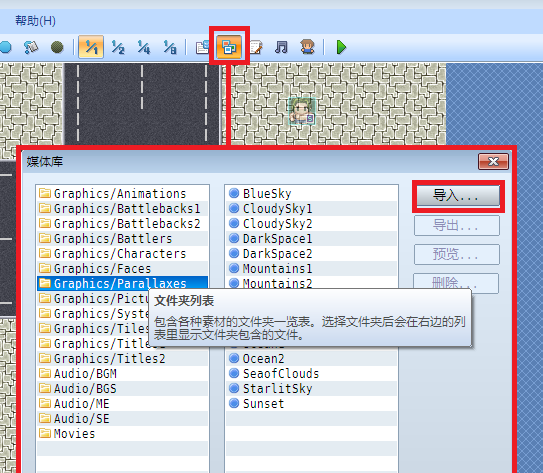Select the BlueSky file

coord(311,194)
